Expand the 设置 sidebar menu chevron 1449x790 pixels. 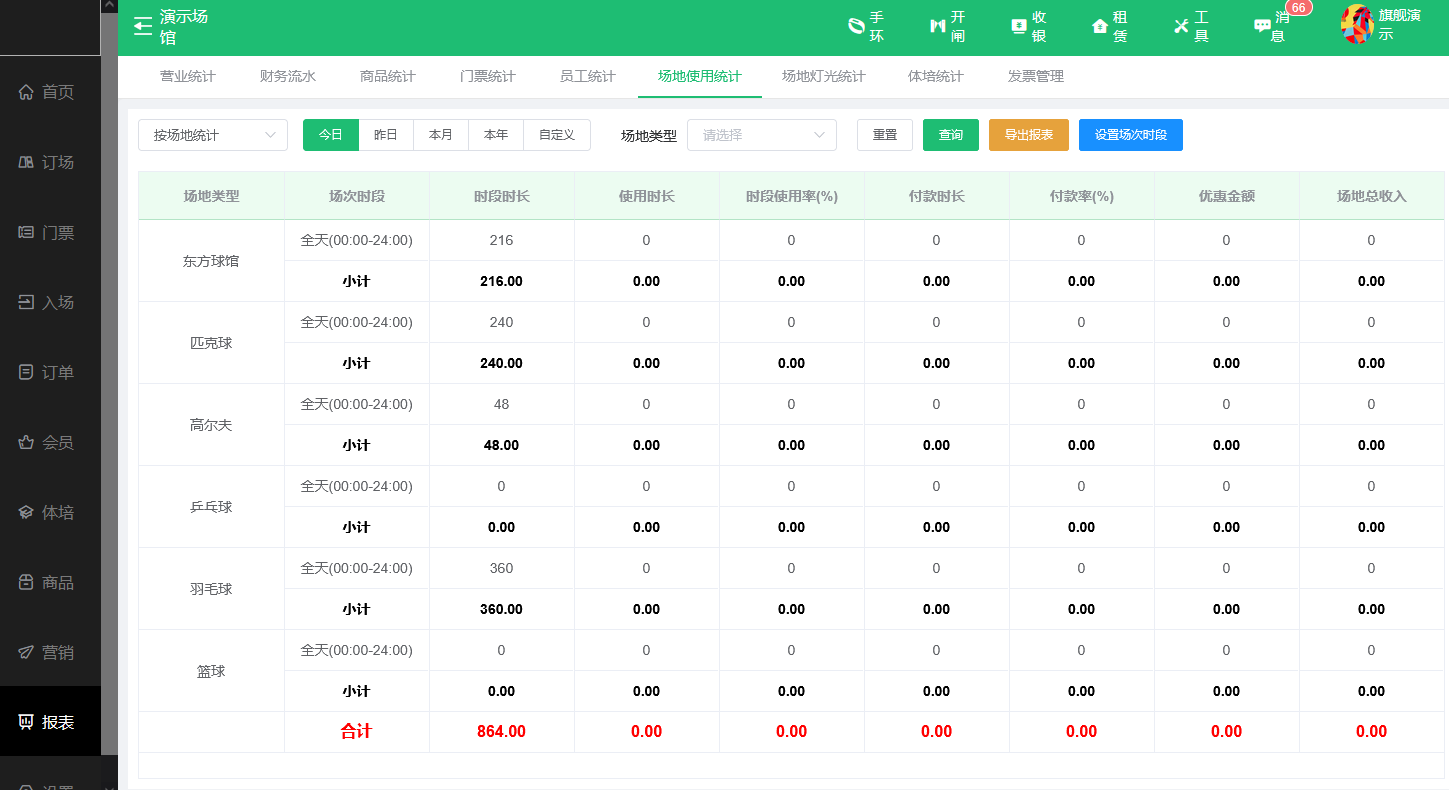tap(108, 786)
